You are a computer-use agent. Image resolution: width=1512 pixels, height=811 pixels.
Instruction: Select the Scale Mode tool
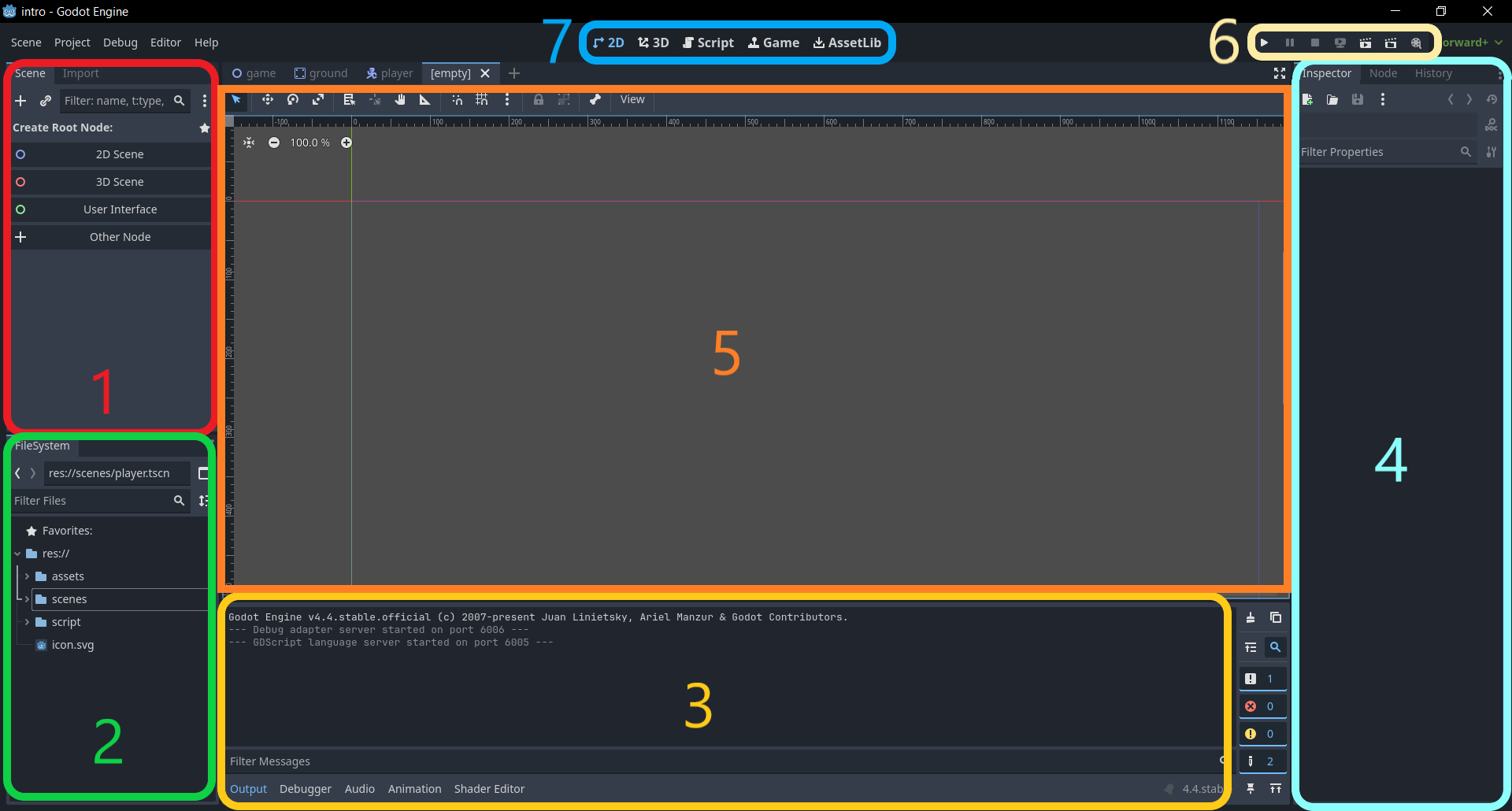318,99
